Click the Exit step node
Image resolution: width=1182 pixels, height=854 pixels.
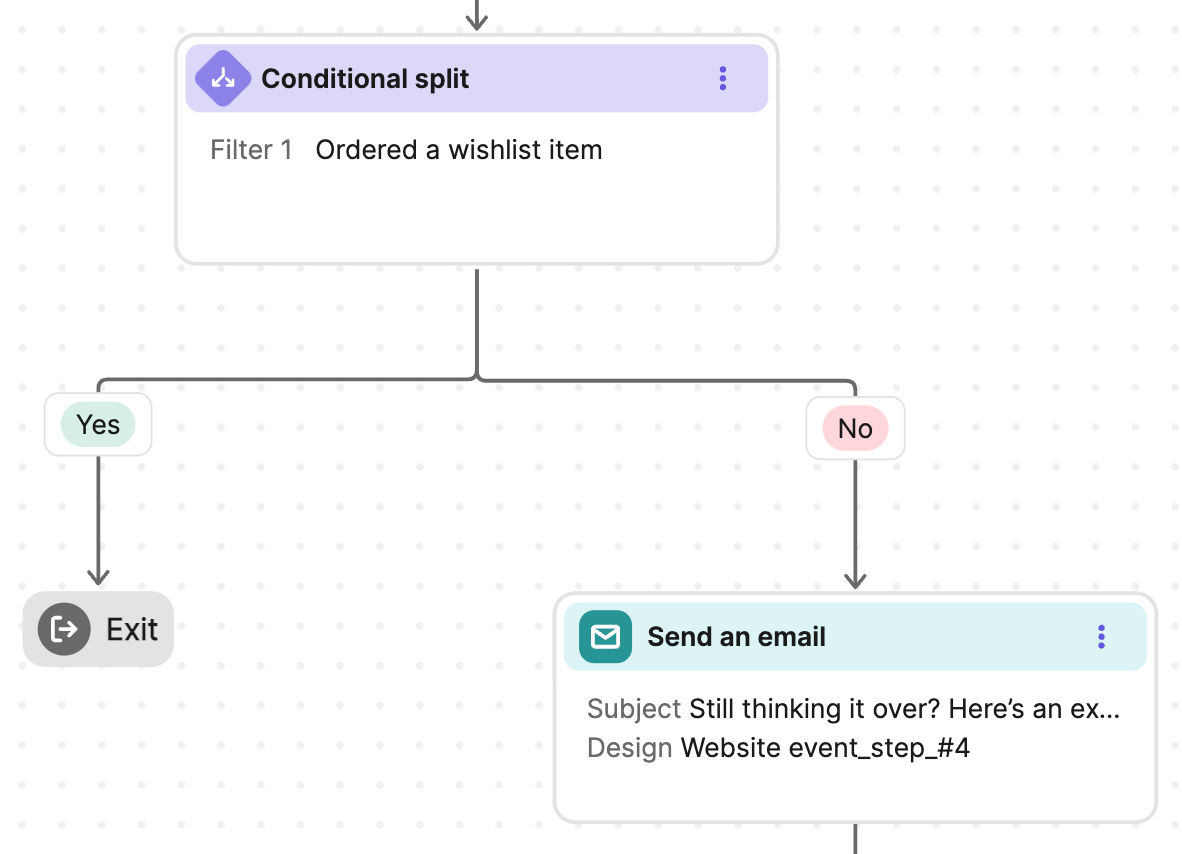tap(98, 629)
